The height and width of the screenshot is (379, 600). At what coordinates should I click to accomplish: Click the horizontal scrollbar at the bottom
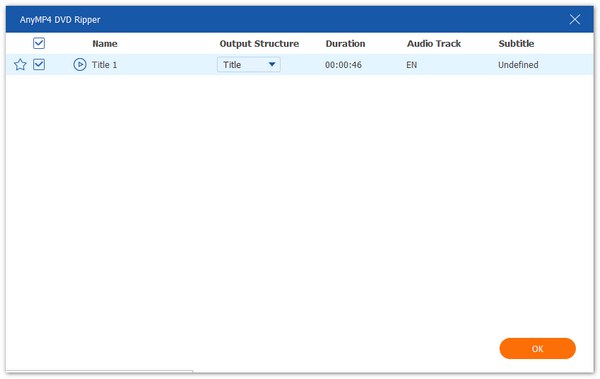[x=99, y=371]
